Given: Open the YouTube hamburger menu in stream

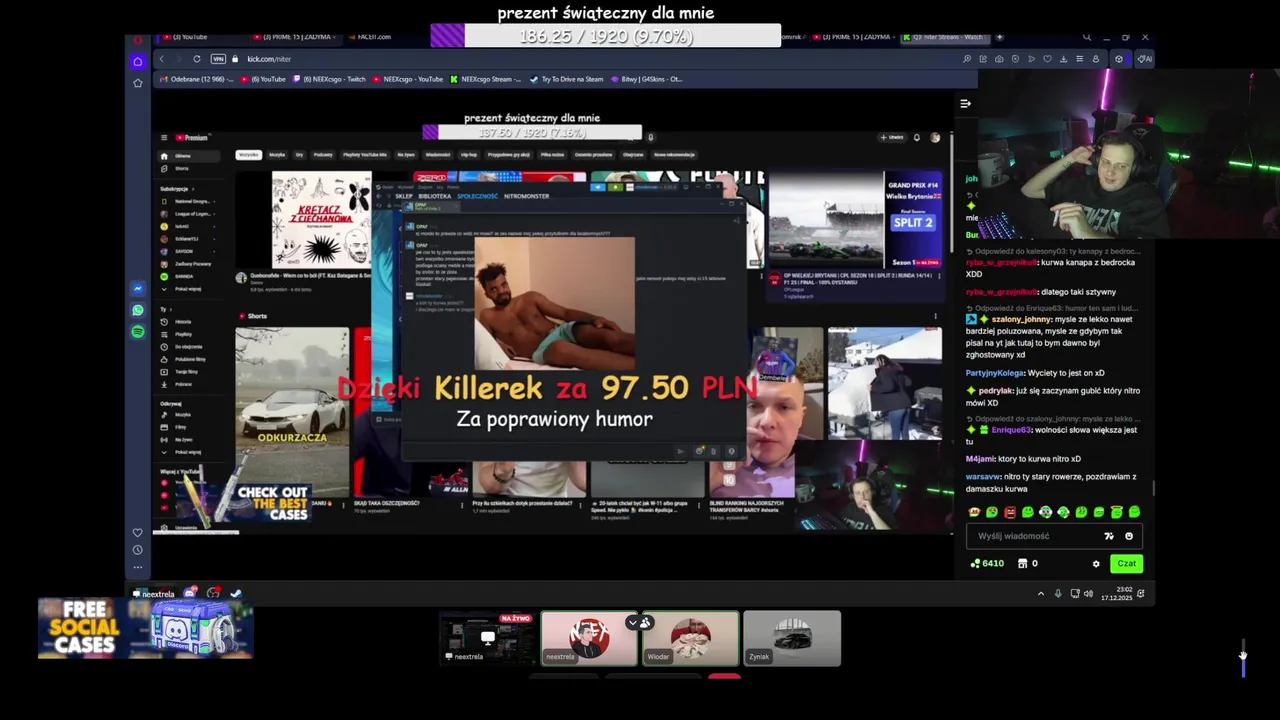Looking at the screenshot, I should (x=165, y=138).
